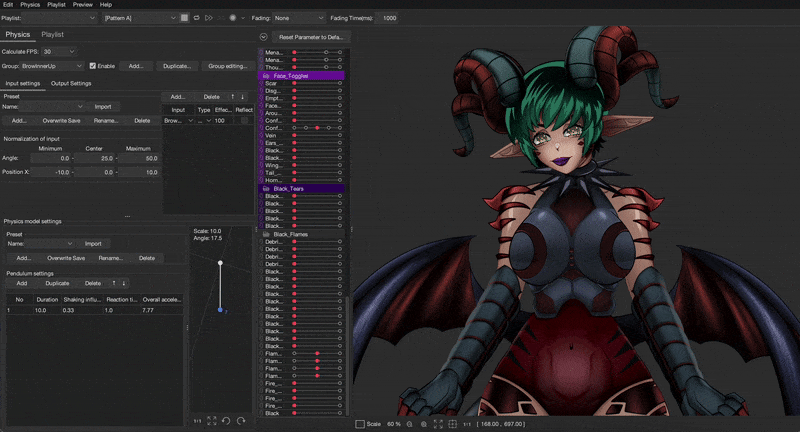Switch to the Output Settings tab
Viewport: 800px width, 432px height.
click(71, 83)
